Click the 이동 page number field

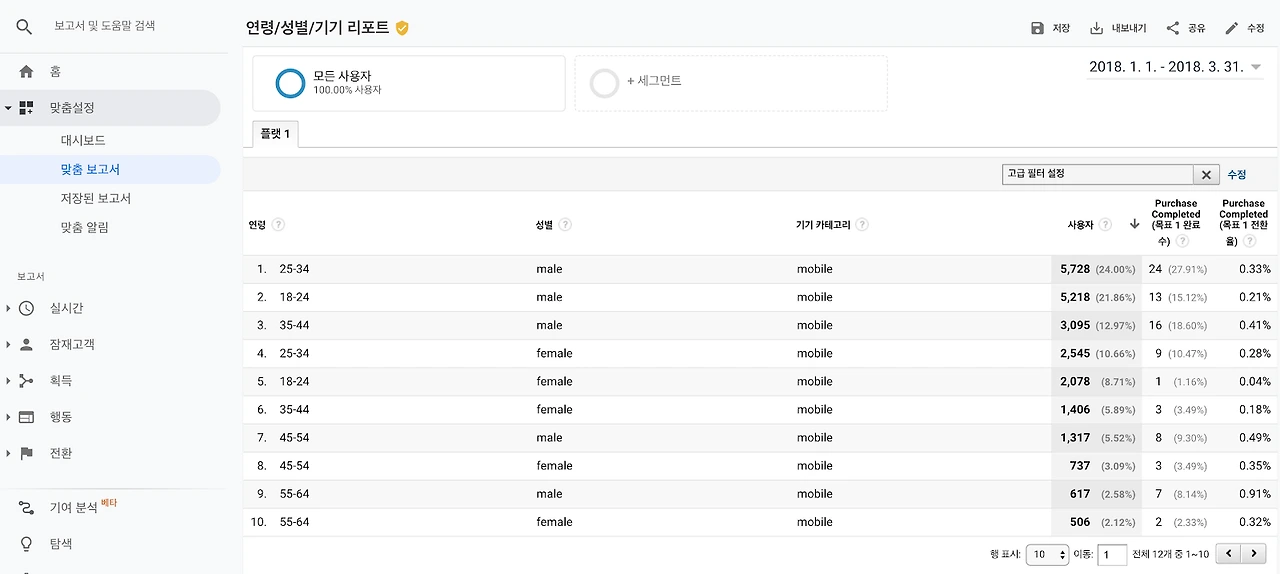click(x=1112, y=554)
